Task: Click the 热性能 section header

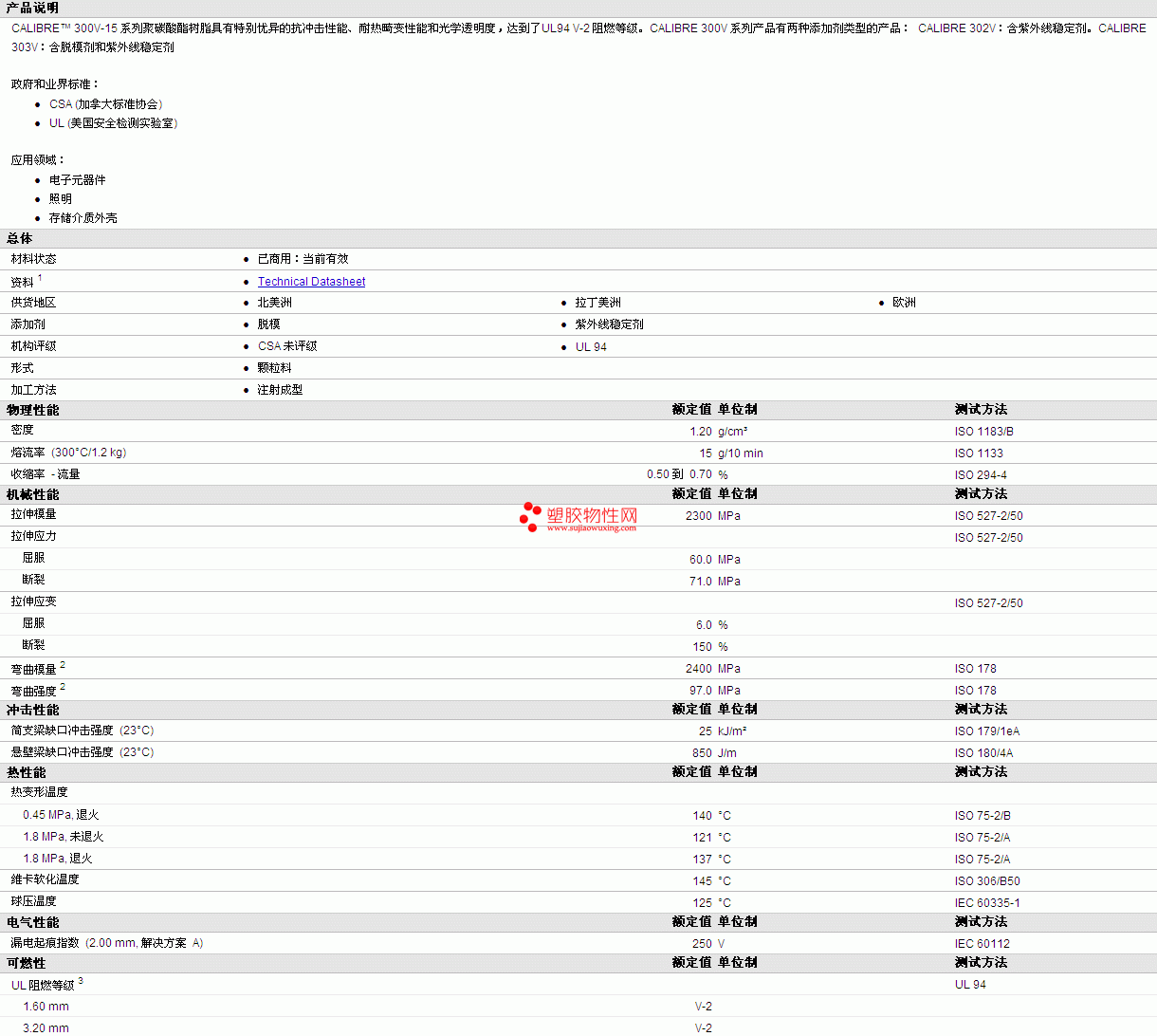Action: 27,772
